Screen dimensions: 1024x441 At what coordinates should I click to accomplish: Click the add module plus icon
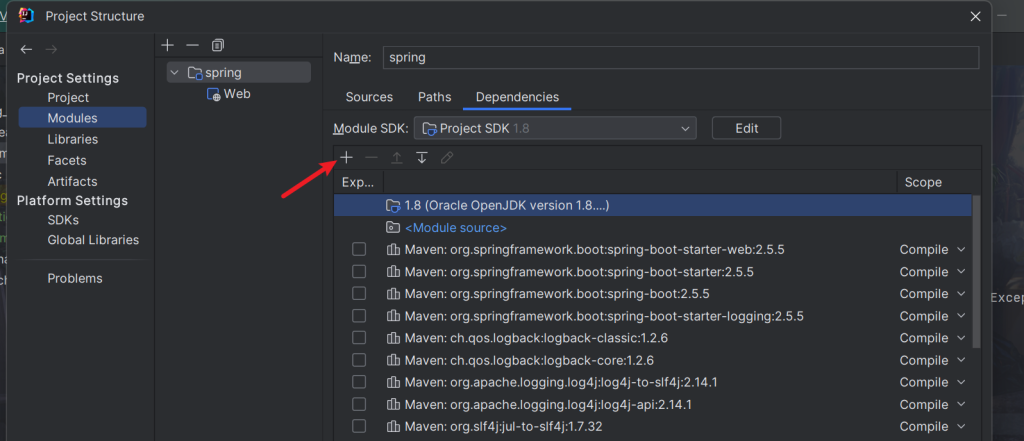point(168,45)
